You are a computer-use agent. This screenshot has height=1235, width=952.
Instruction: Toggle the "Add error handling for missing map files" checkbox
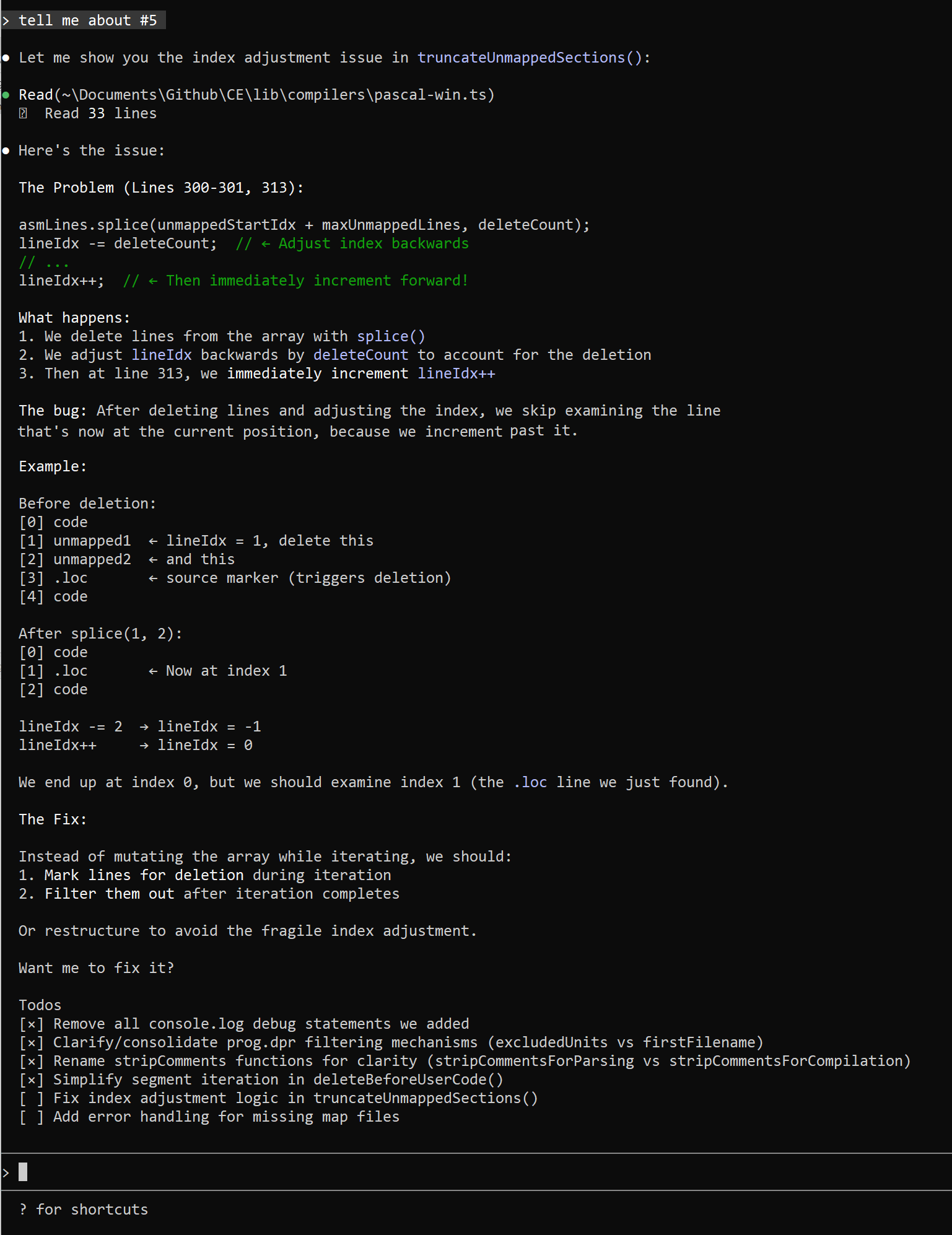click(x=32, y=1117)
